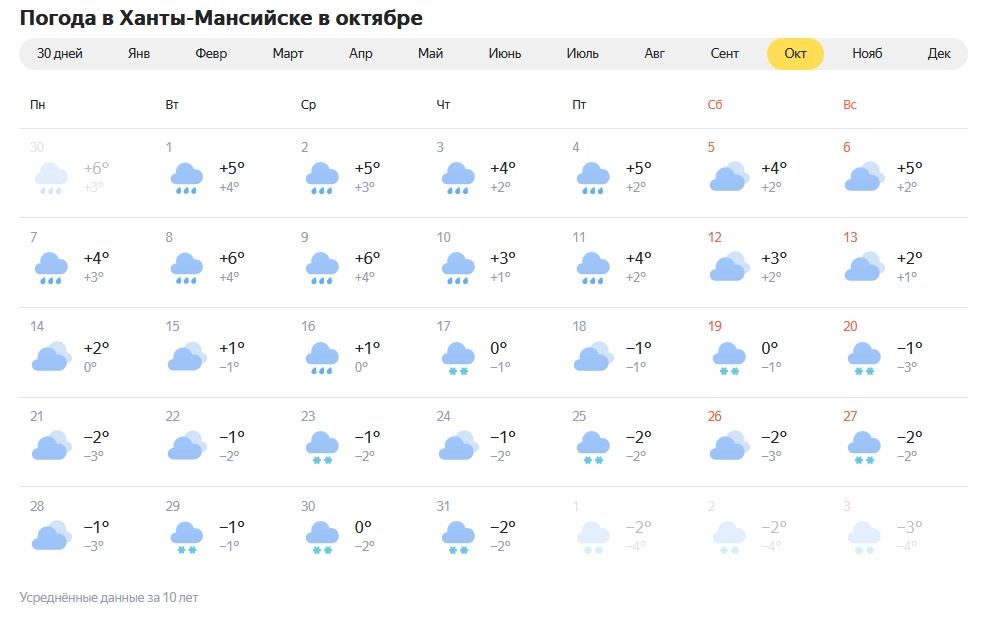Click day number 26 in the calendar

click(x=715, y=416)
